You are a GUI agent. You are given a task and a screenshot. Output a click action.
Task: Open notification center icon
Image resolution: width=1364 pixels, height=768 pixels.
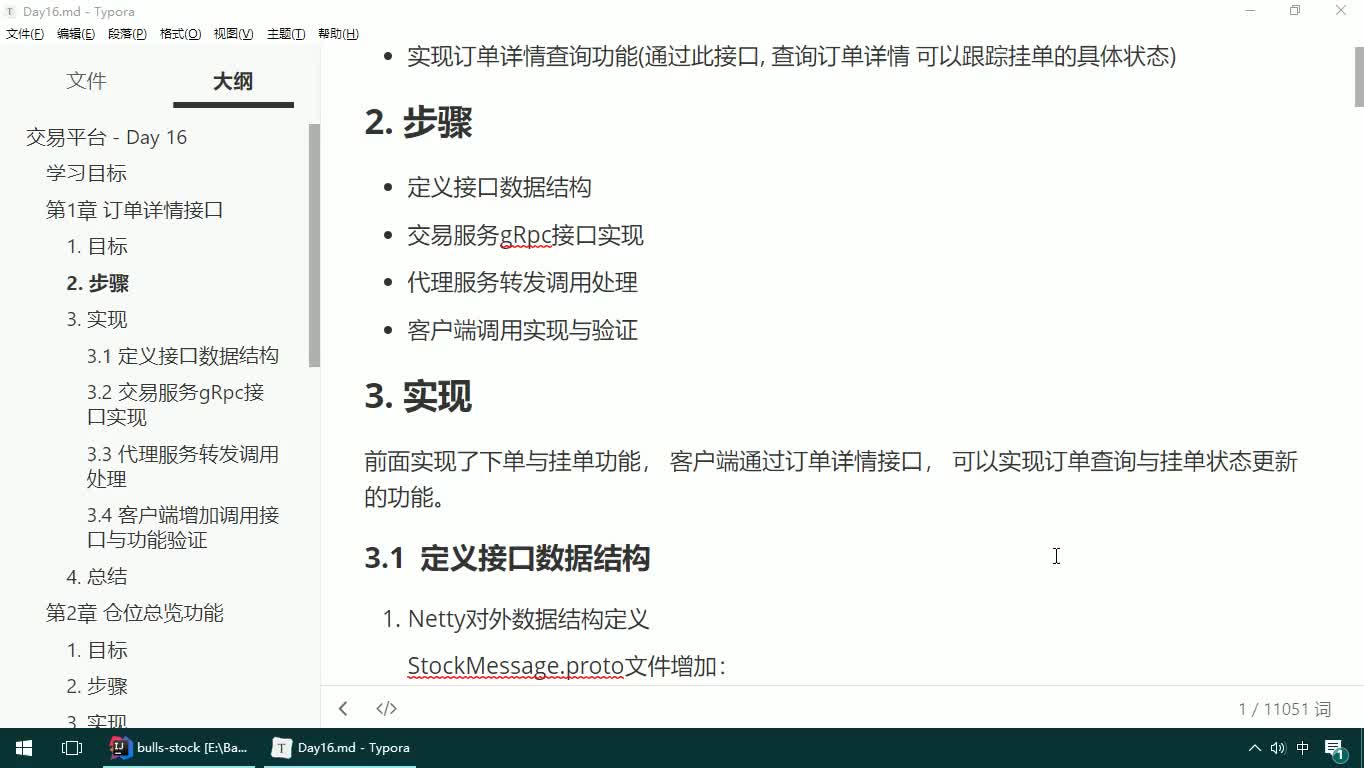[1337, 748]
